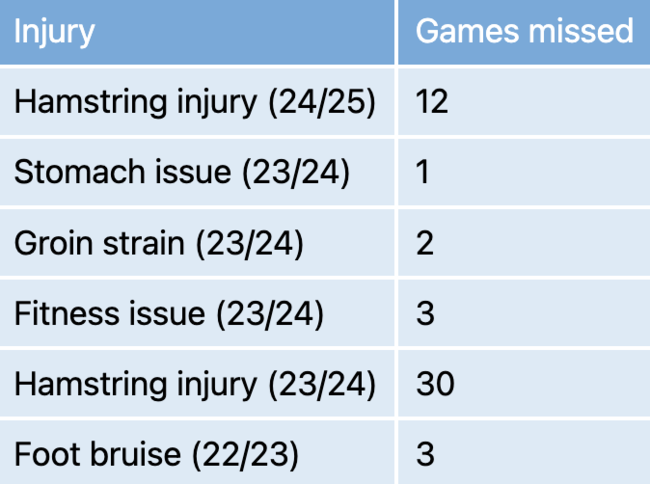
Task: Click the Fitness issue (23/24) cell
Action: coord(197,313)
